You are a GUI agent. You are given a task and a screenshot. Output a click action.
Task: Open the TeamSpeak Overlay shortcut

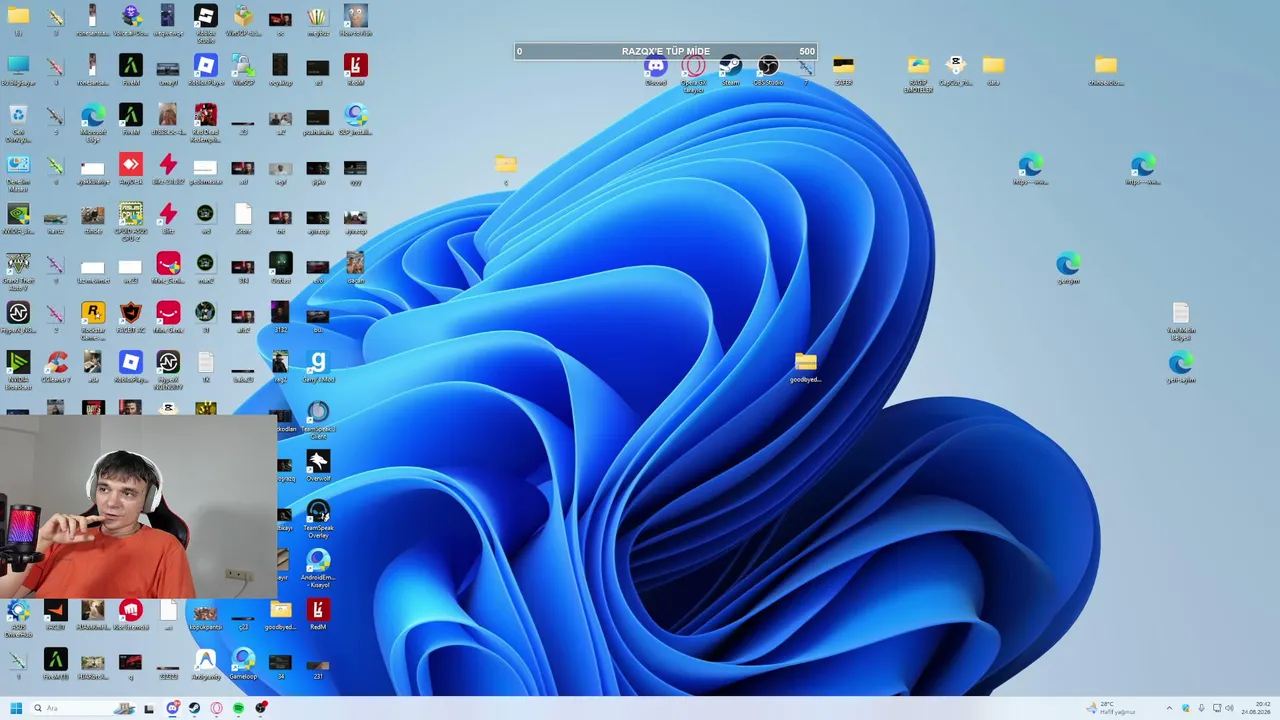318,519
